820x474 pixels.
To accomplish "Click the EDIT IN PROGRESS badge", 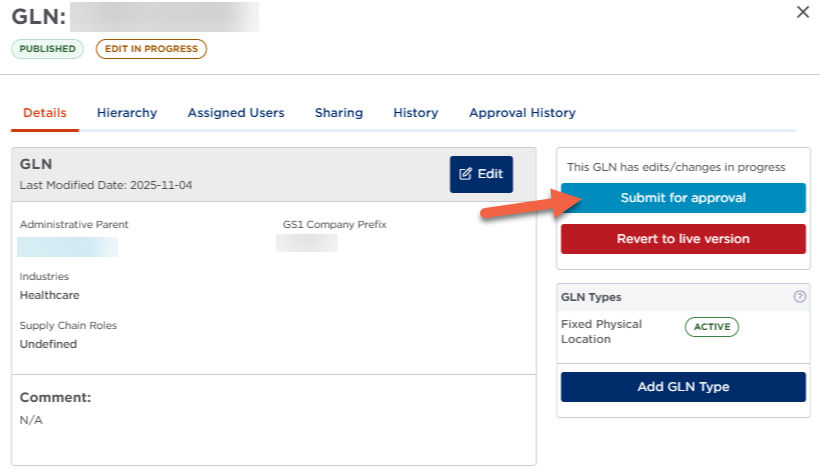I will click(x=151, y=49).
